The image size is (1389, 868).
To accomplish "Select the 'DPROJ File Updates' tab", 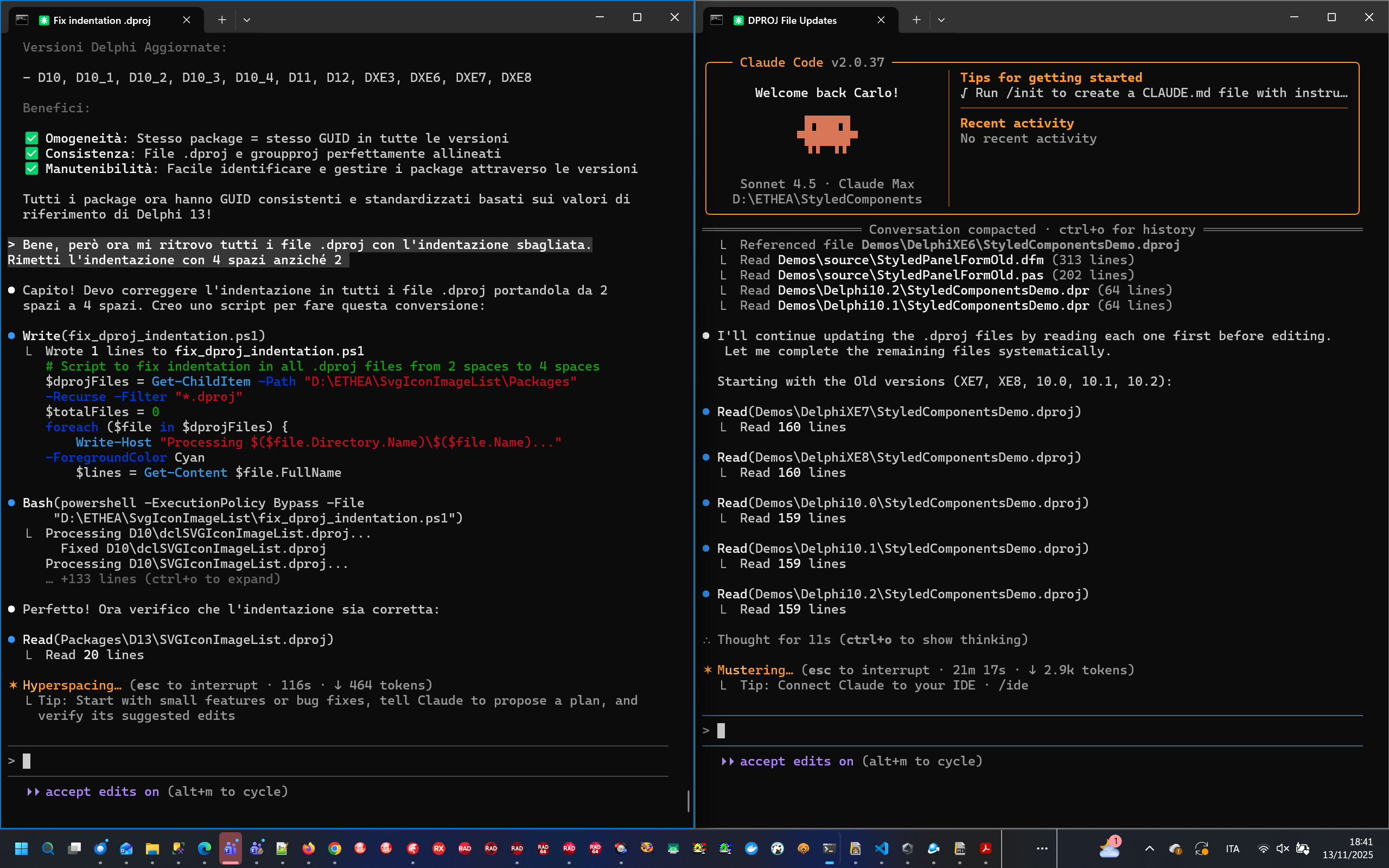I will [792, 20].
